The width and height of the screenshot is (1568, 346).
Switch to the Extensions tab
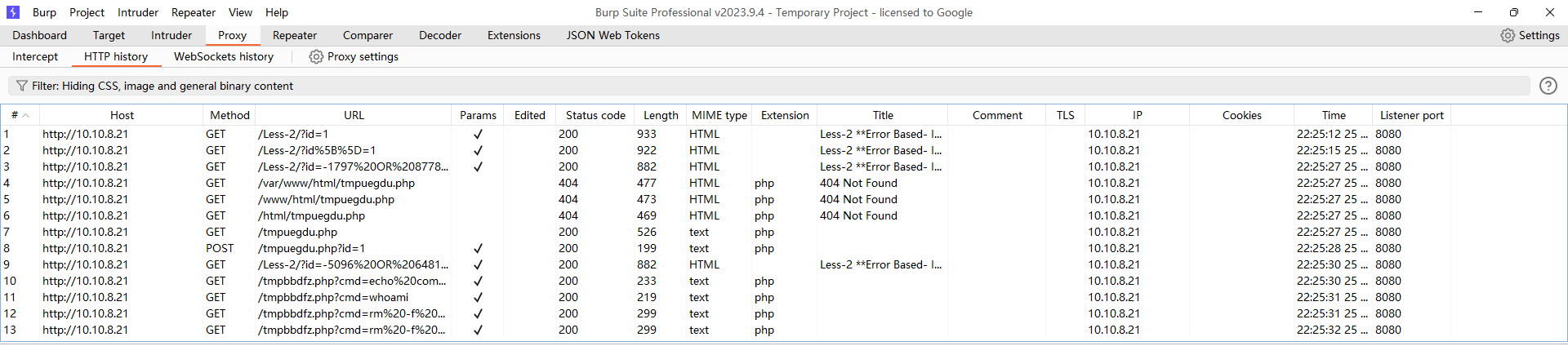[514, 35]
